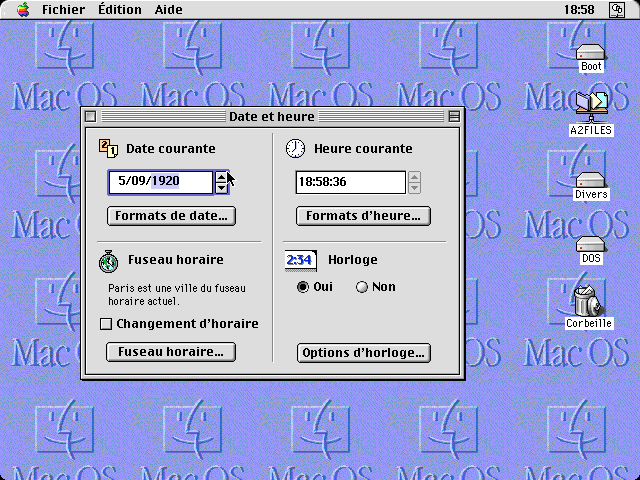Viewport: 640px width, 480px height.
Task: Select the Divers disk icon
Action: coord(591,181)
